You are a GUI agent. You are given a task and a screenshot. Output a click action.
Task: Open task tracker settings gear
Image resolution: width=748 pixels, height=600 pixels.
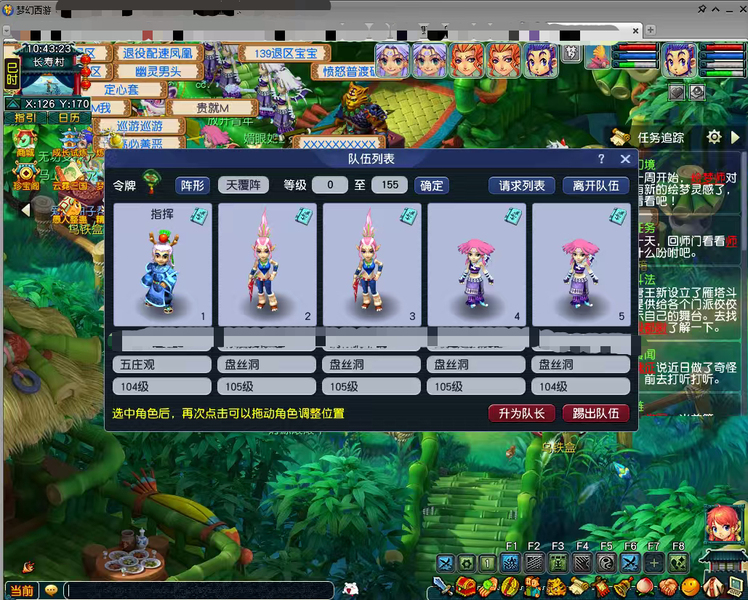click(714, 137)
